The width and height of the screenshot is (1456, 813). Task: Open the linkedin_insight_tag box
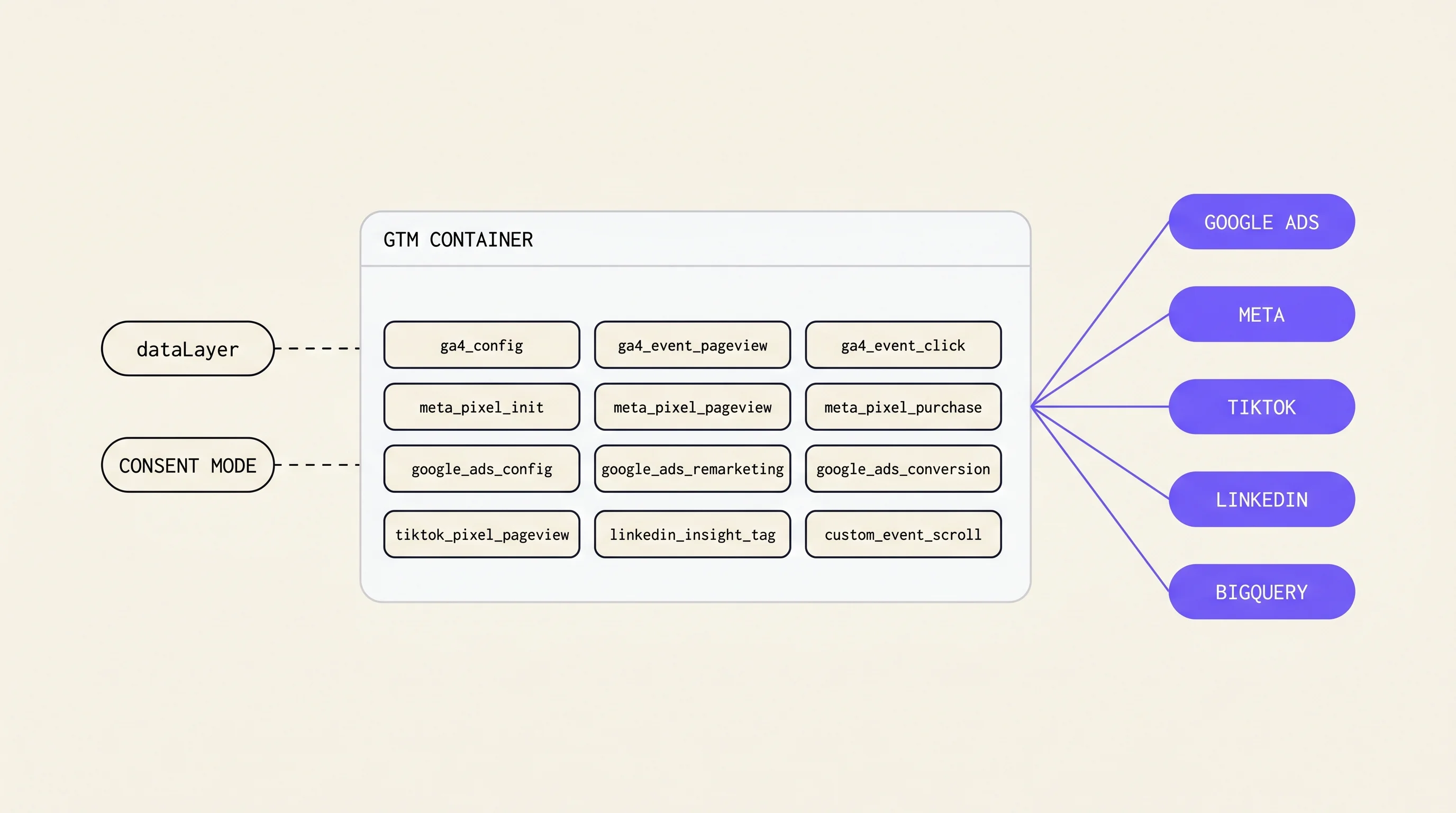693,534
